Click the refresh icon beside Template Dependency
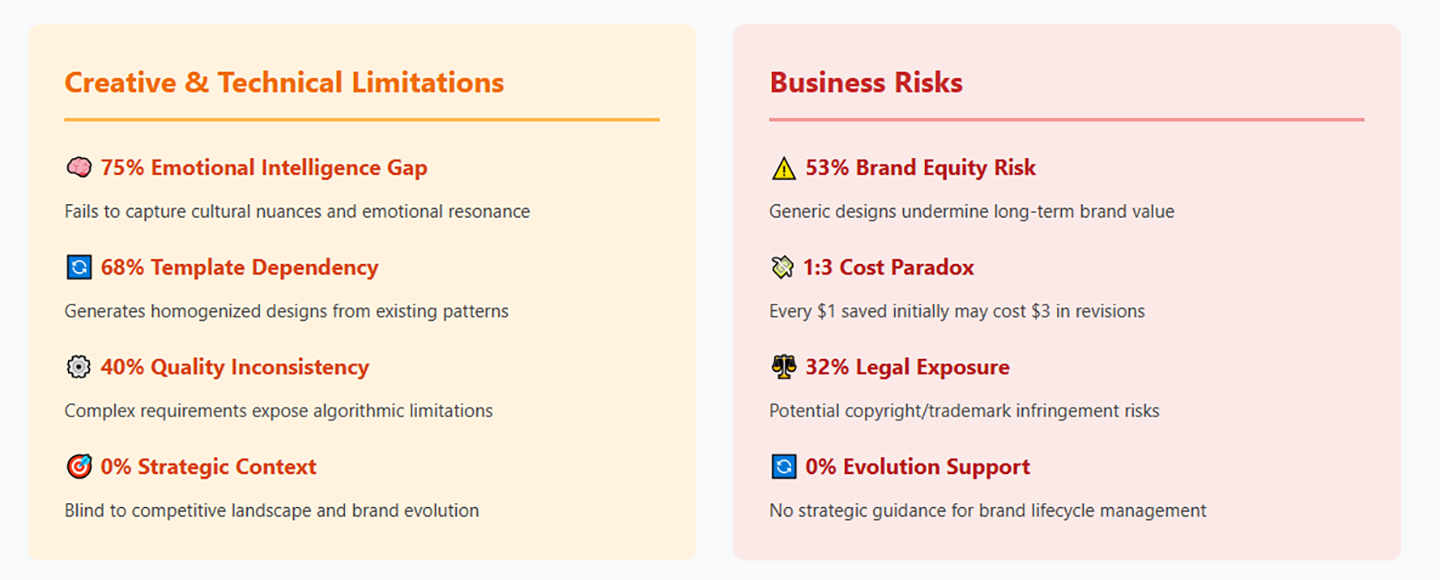This screenshot has width=1440, height=580. [x=79, y=268]
